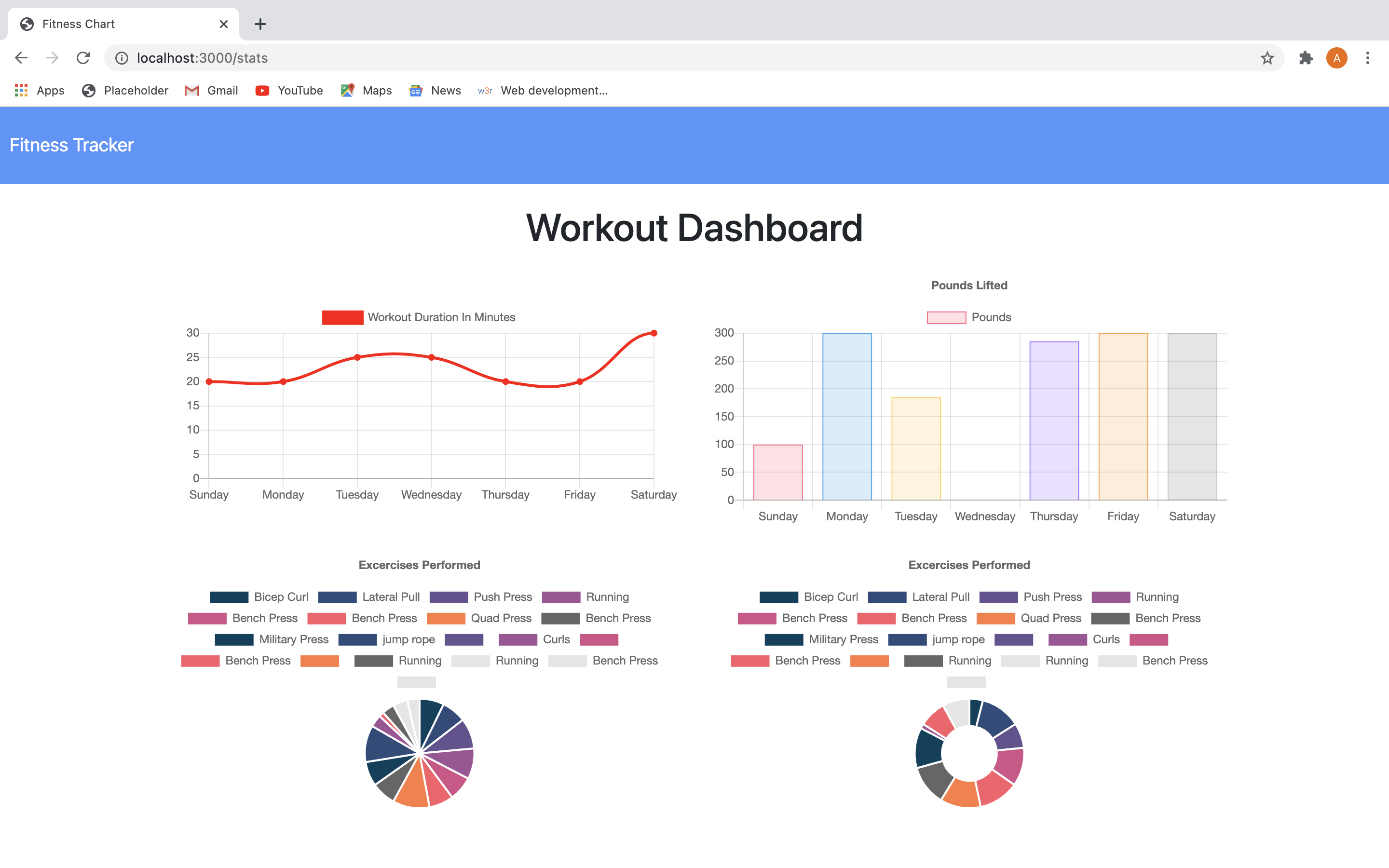View site information icon in address bar

[x=122, y=58]
